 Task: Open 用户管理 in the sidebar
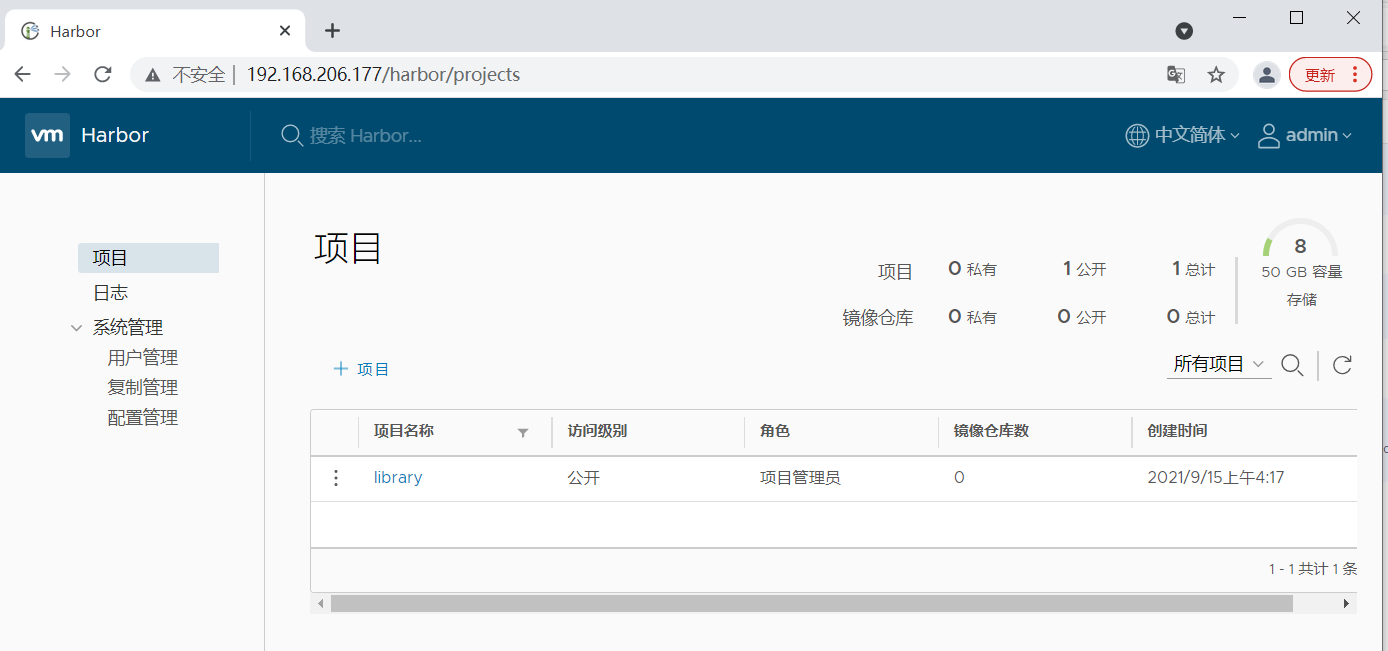(142, 358)
